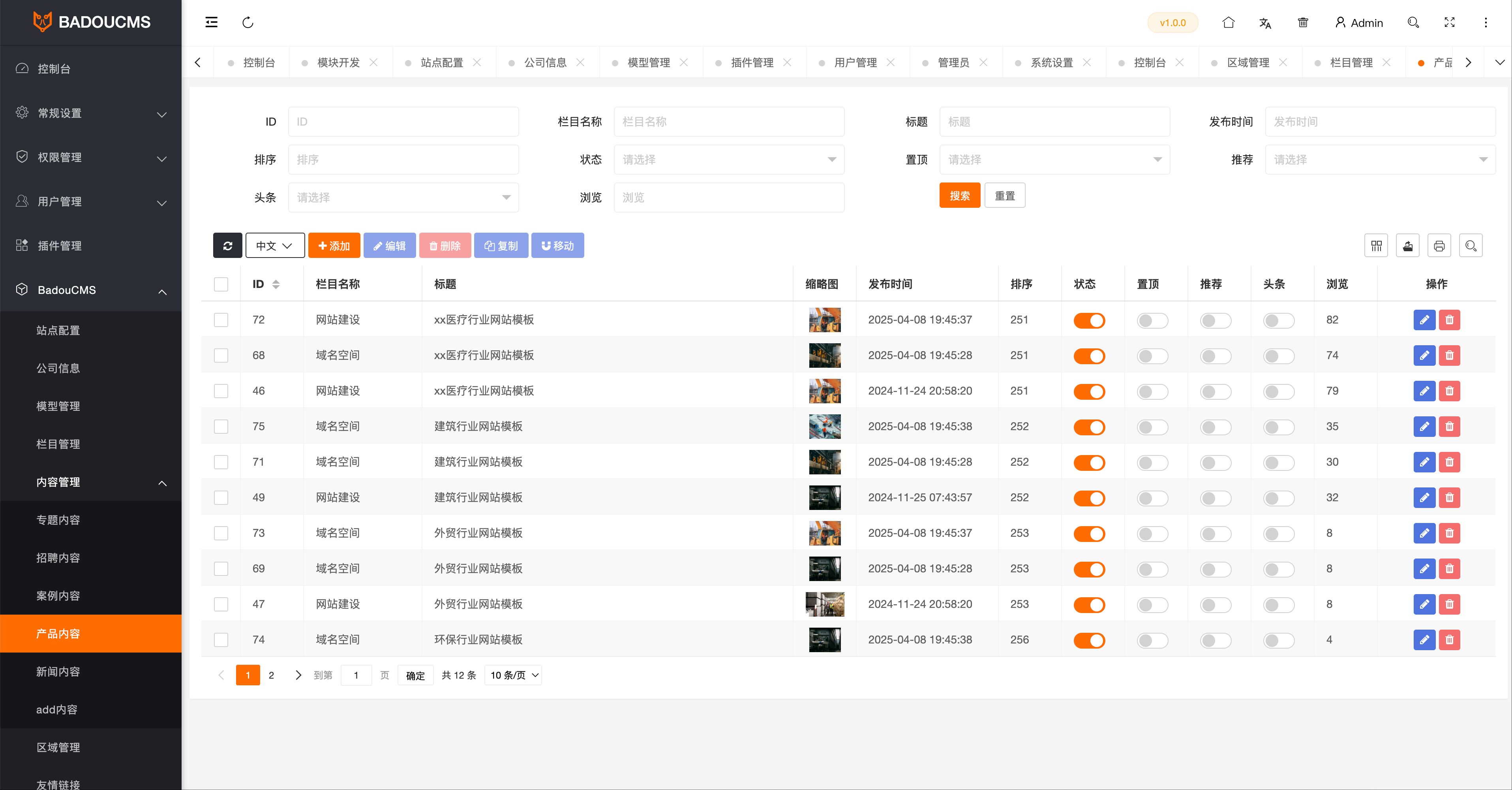Refresh the current page
The image size is (1512, 790).
(x=248, y=23)
